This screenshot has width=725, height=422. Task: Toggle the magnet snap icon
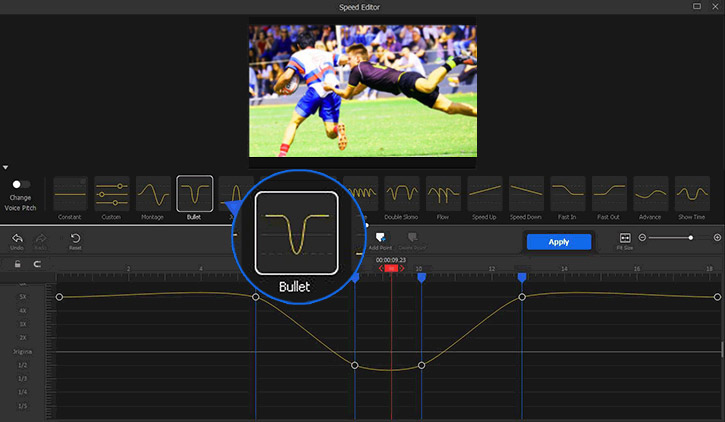coord(37,264)
